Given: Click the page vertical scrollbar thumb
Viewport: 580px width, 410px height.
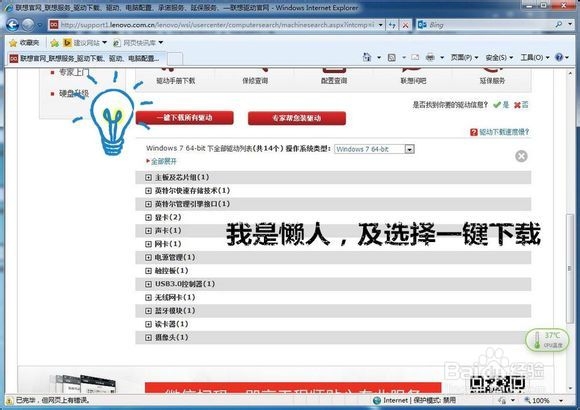Looking at the screenshot, I should pos(570,268).
